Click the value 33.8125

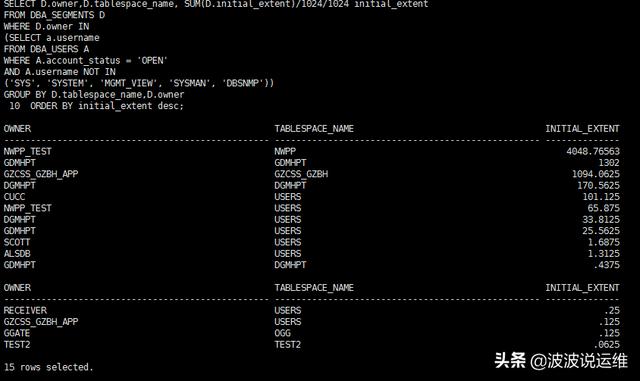[x=601, y=220]
